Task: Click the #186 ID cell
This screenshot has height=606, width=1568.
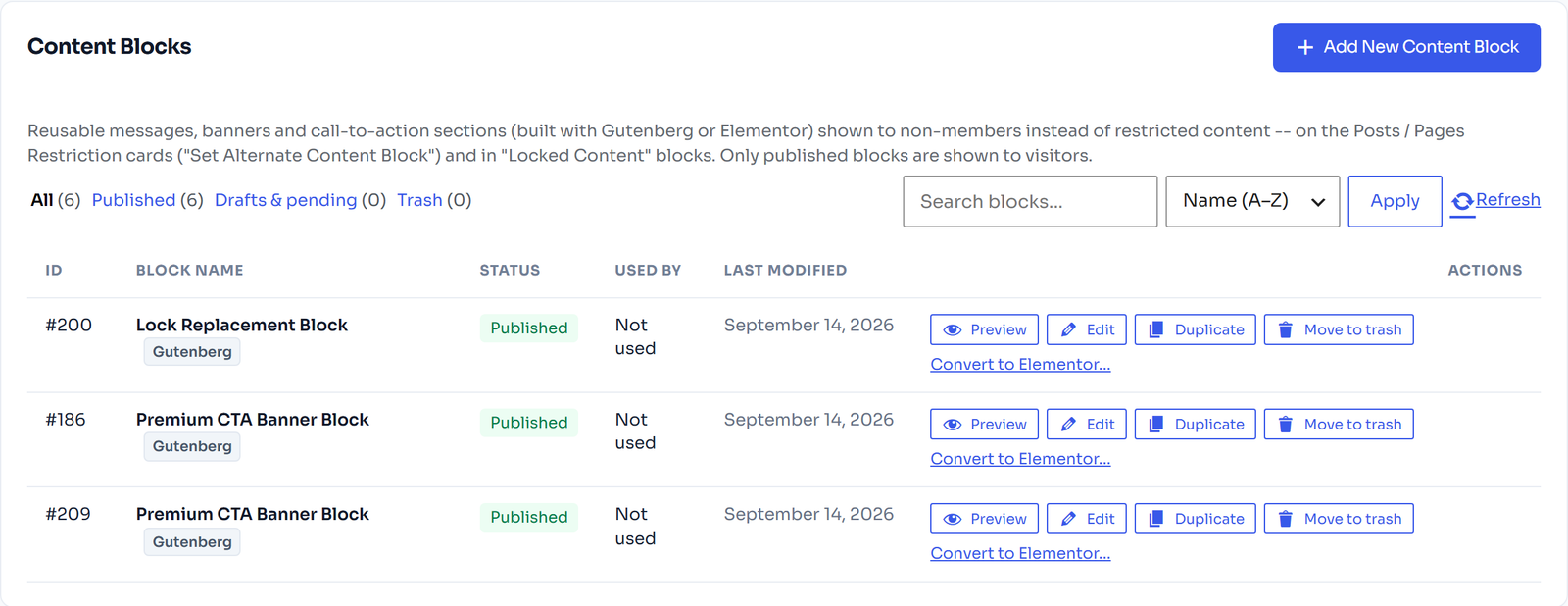Action: (66, 419)
